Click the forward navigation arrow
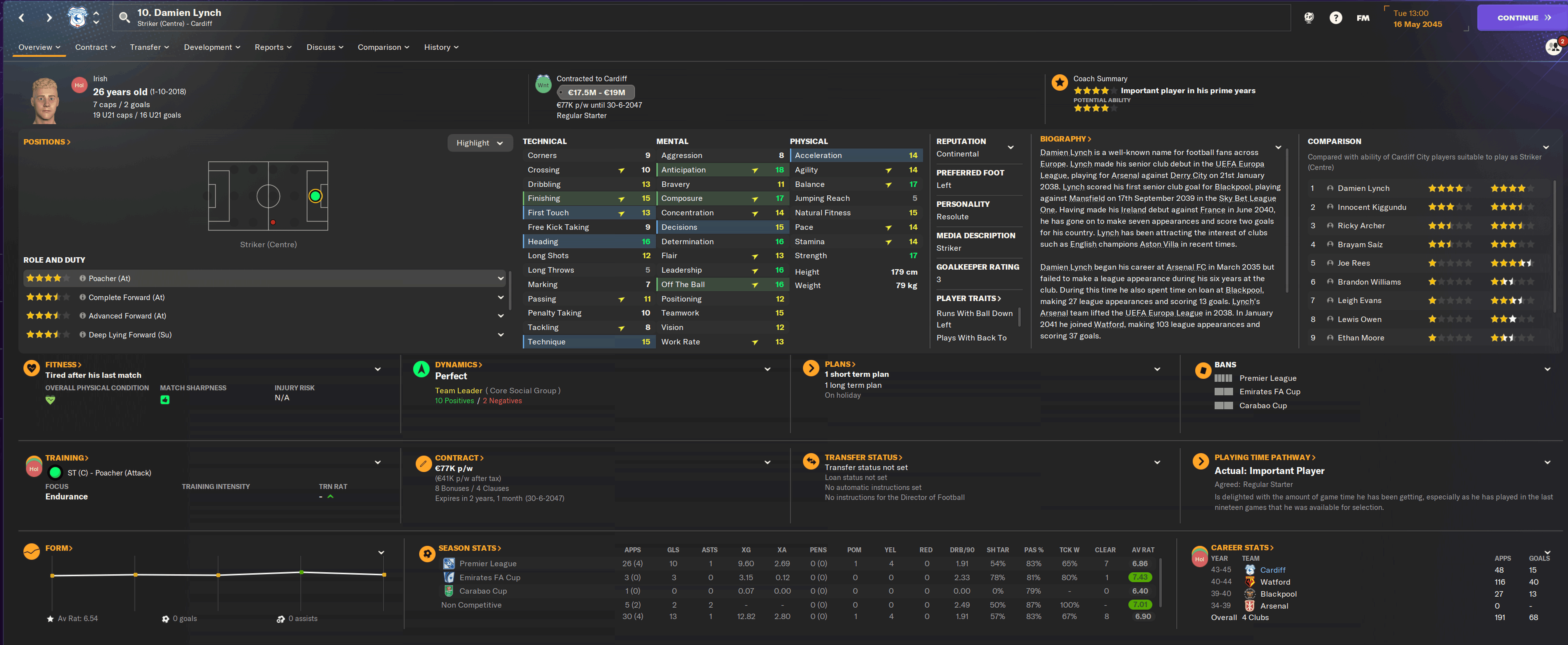The height and width of the screenshot is (645, 1568). pyautogui.click(x=49, y=18)
